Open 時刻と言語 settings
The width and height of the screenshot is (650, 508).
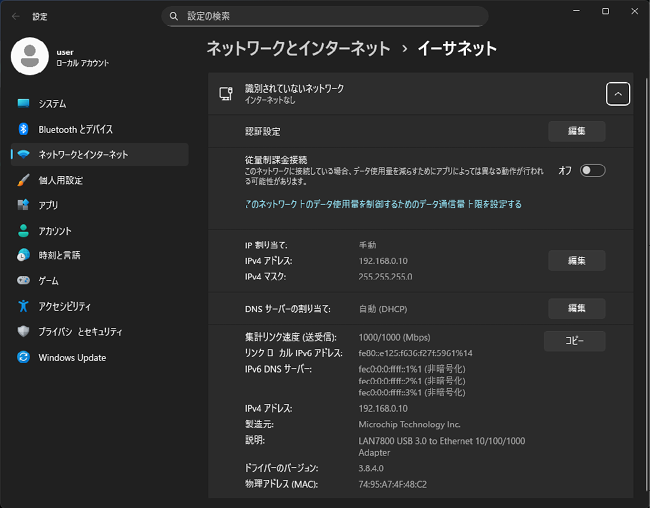(99, 255)
